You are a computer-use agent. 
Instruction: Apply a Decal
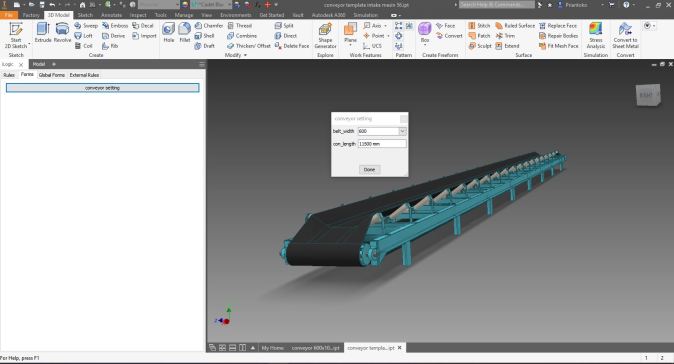click(x=143, y=26)
